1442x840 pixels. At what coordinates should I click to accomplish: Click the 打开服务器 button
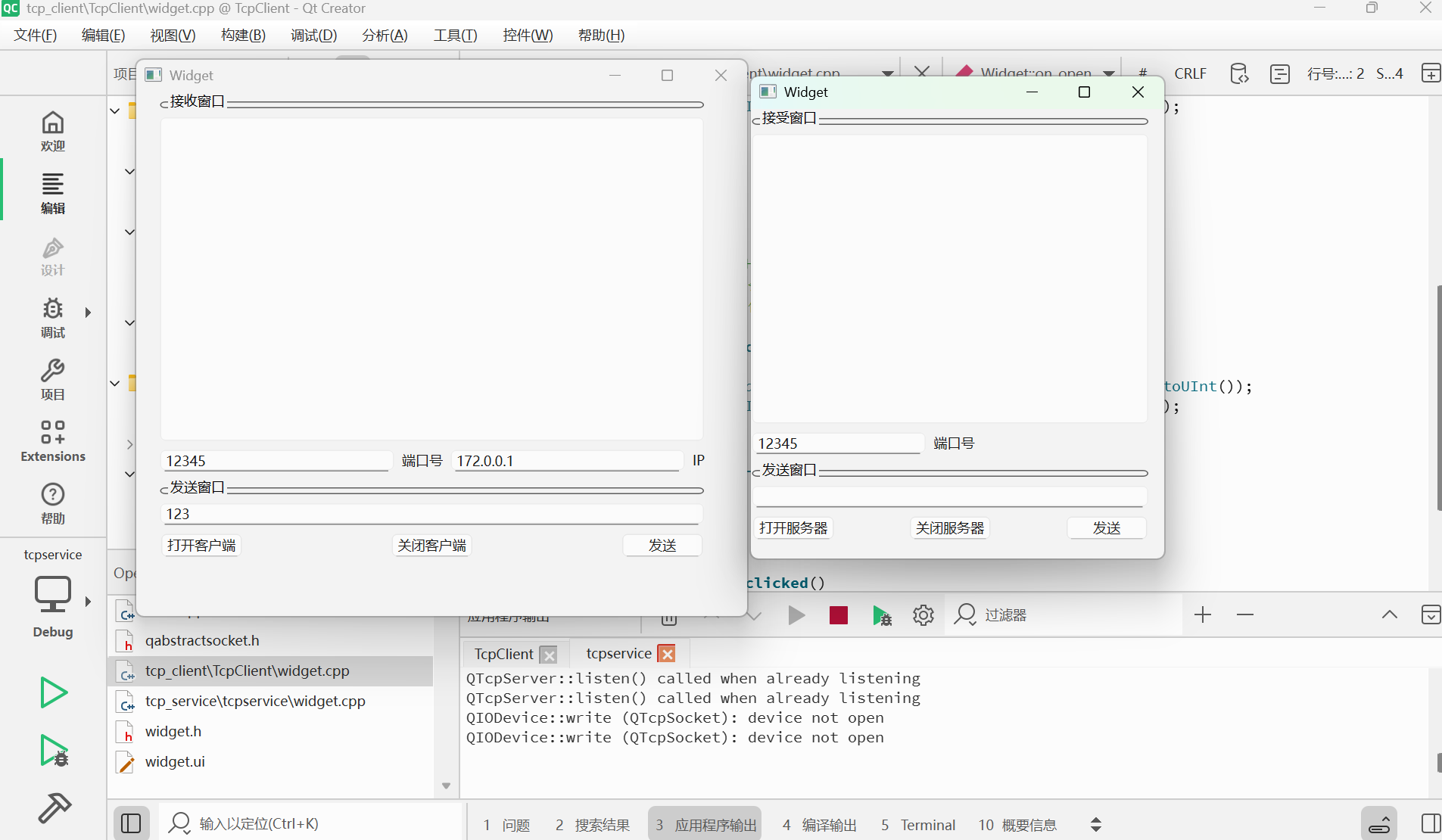[x=793, y=527]
